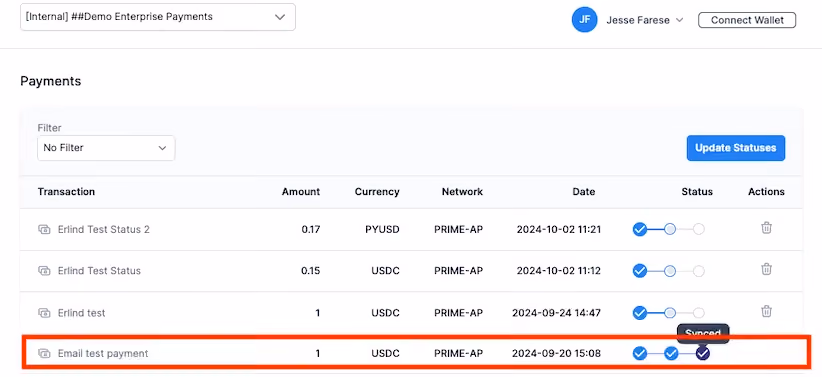Click the Payments heading

point(50,81)
